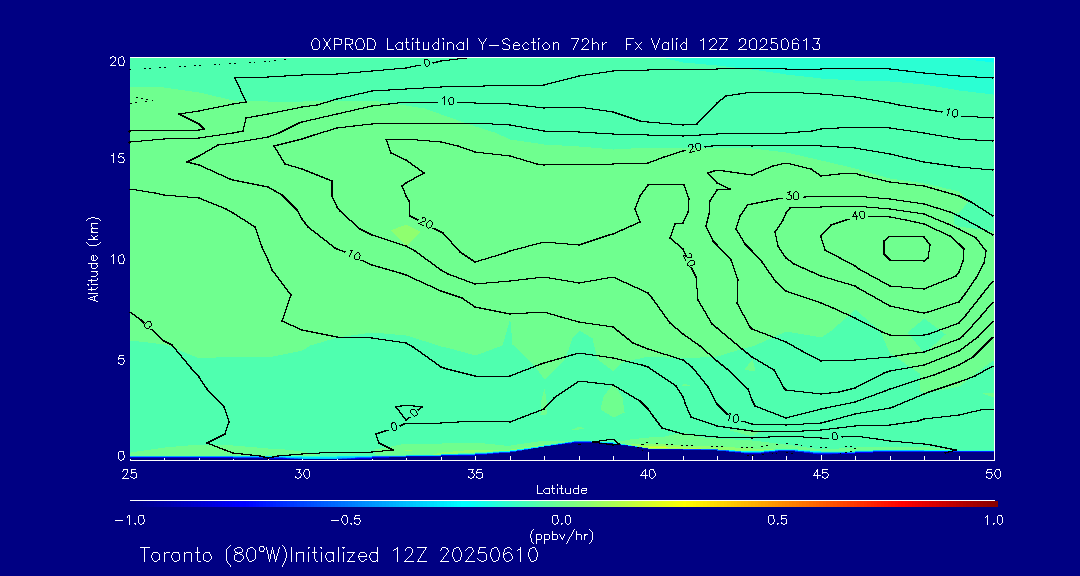Viewport: 1080px width, 576px height.
Task: Click the x-axis tick label 30
Action: pyautogui.click(x=302, y=473)
